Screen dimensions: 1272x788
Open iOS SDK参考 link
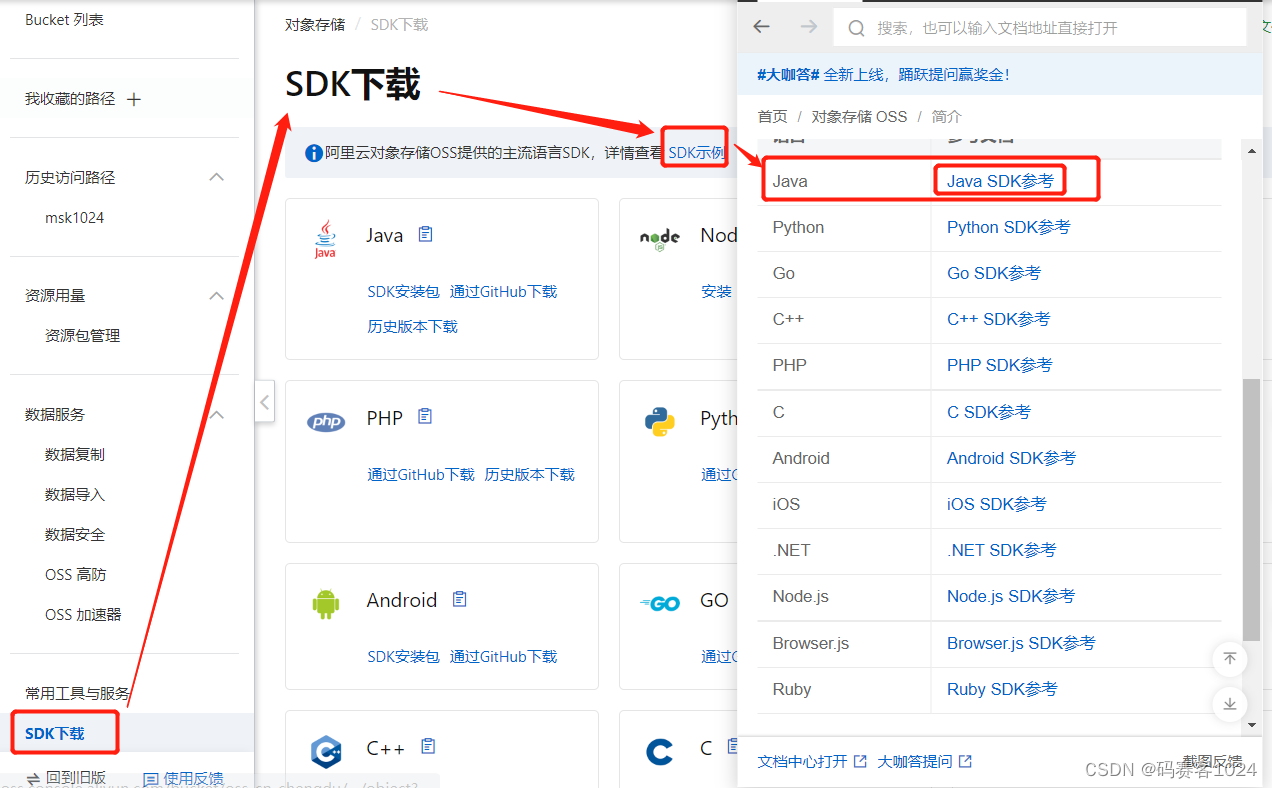(997, 504)
